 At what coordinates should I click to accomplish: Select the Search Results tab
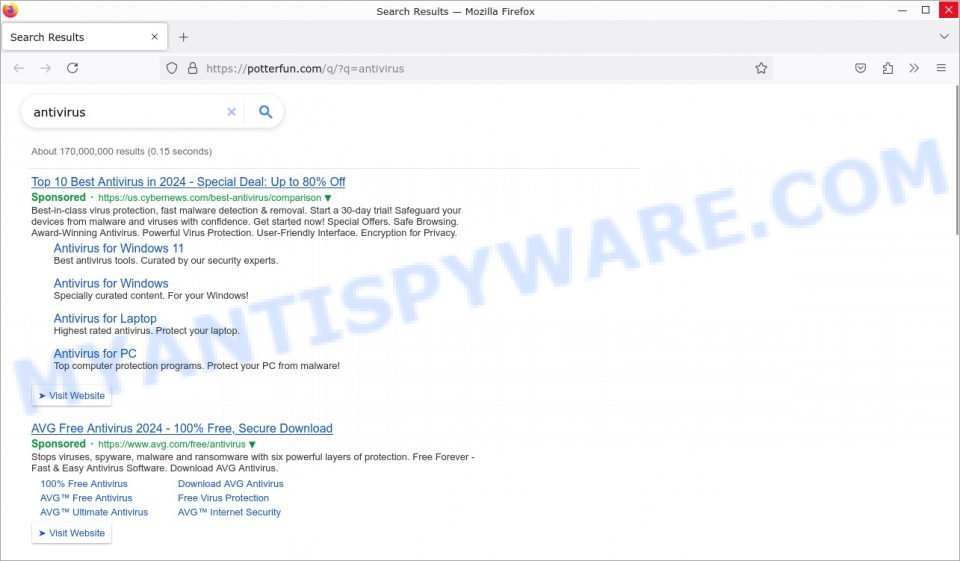[84, 37]
